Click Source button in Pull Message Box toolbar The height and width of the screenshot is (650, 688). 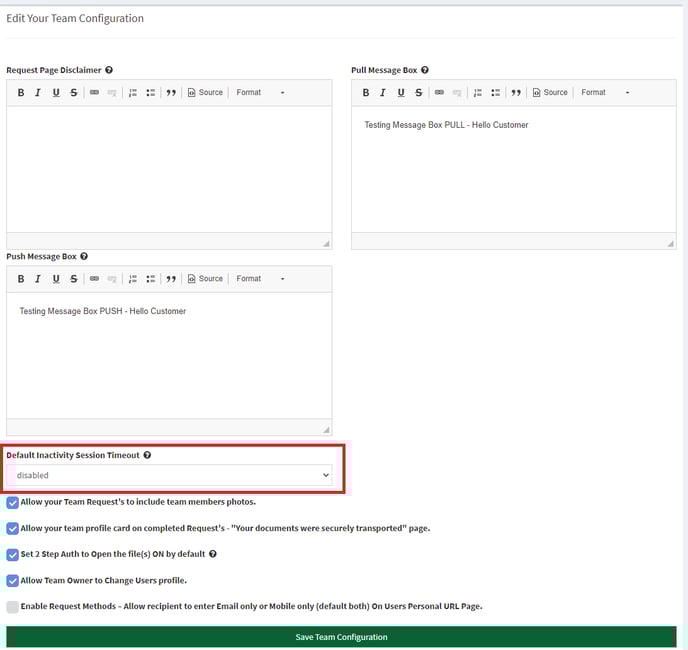pyautogui.click(x=550, y=93)
